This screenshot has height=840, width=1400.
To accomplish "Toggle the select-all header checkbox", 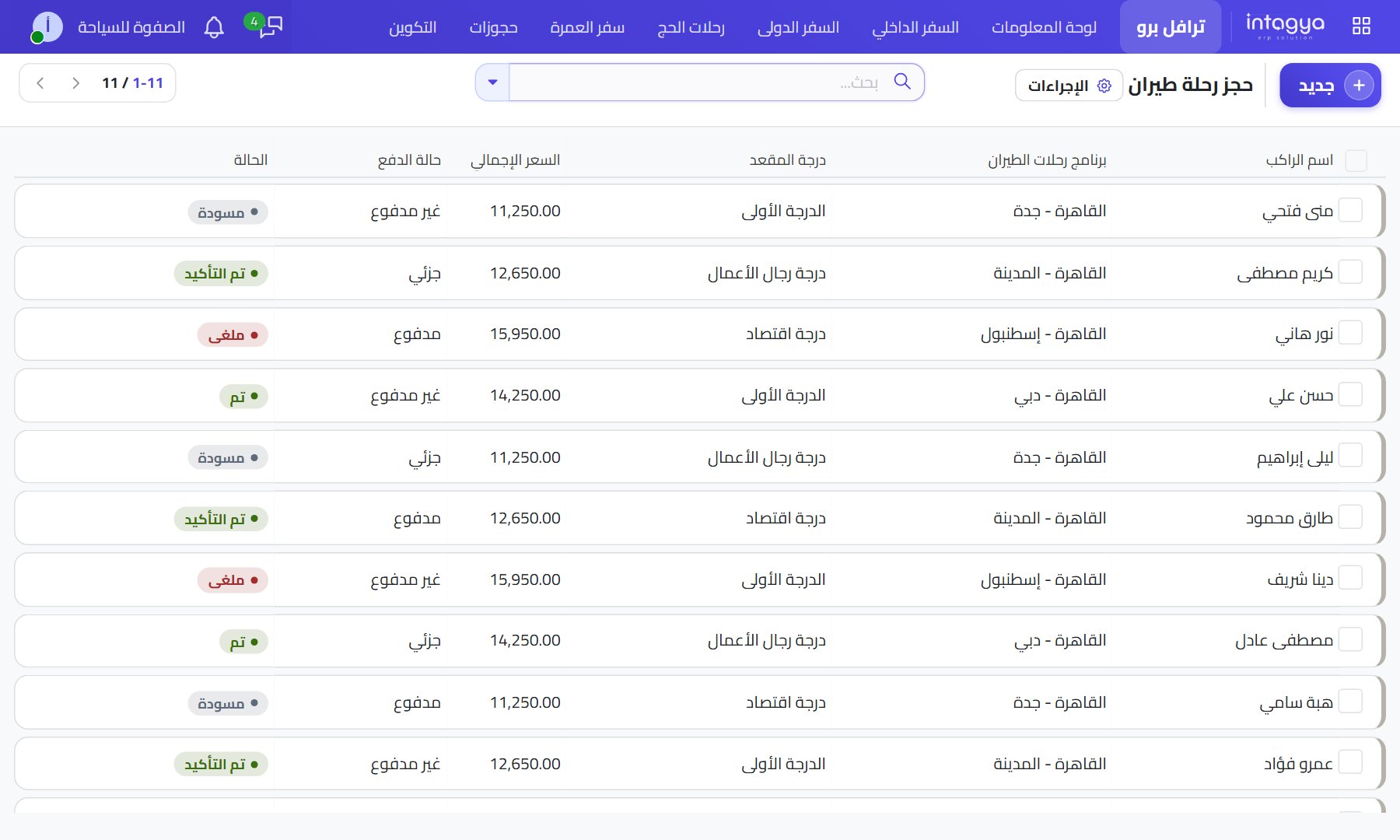I will (1356, 160).
